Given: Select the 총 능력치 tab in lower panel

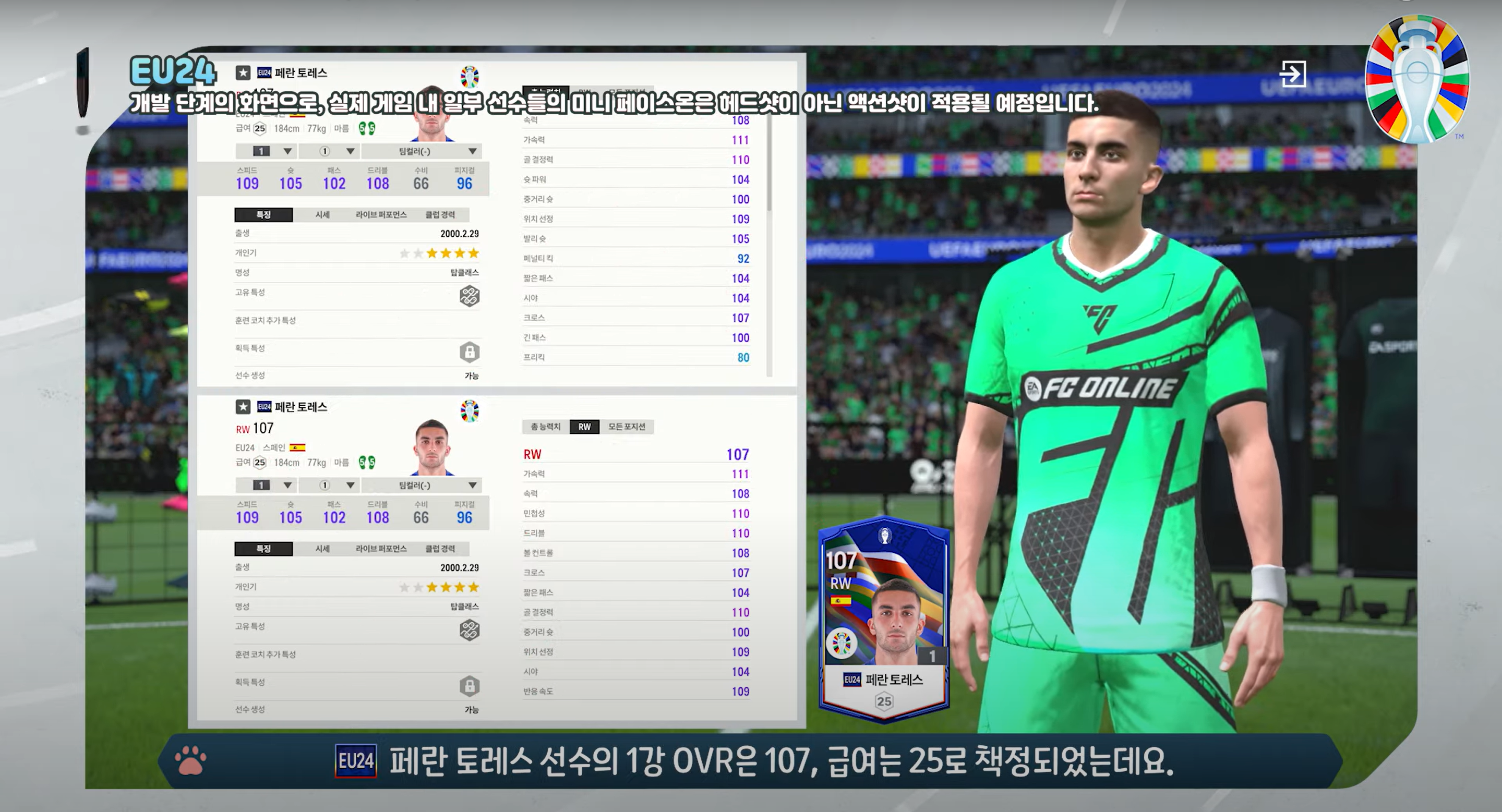Looking at the screenshot, I should pyautogui.click(x=545, y=427).
